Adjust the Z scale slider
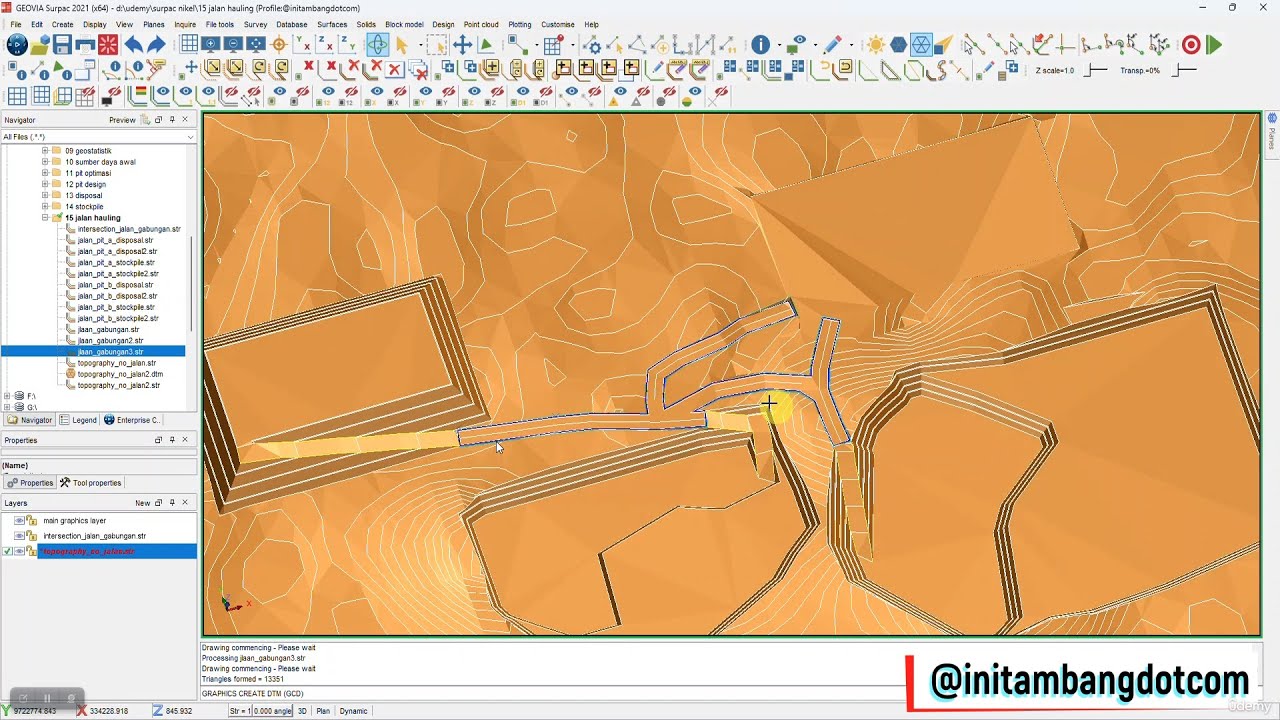 click(1096, 70)
